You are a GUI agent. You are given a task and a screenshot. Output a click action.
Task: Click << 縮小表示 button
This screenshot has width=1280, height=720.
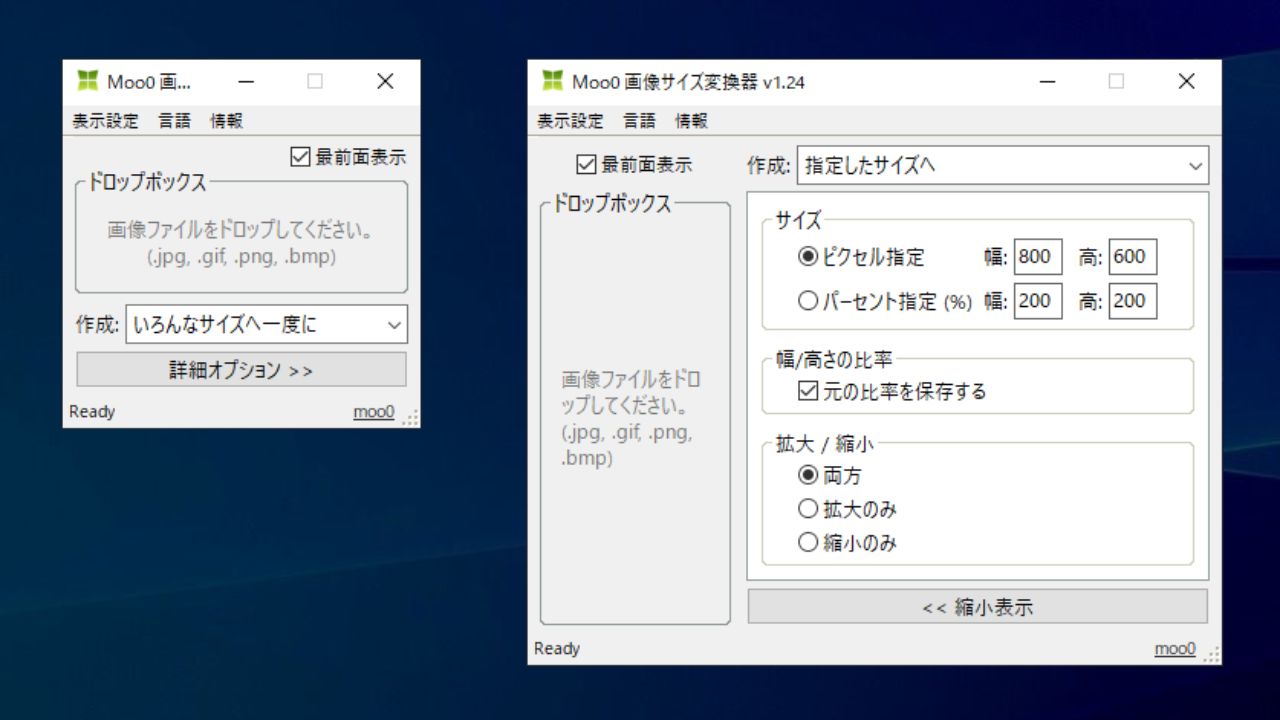tap(978, 606)
